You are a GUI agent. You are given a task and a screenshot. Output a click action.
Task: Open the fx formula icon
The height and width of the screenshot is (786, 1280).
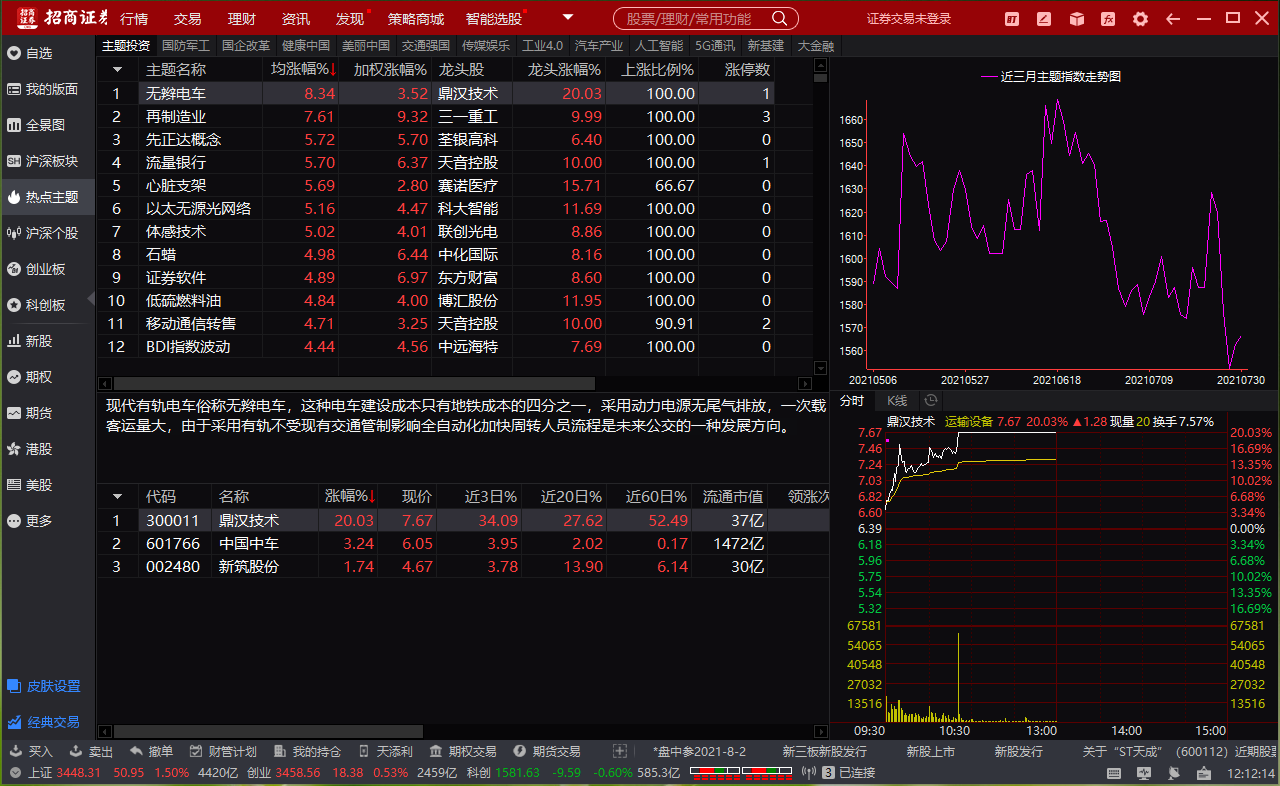[1108, 19]
